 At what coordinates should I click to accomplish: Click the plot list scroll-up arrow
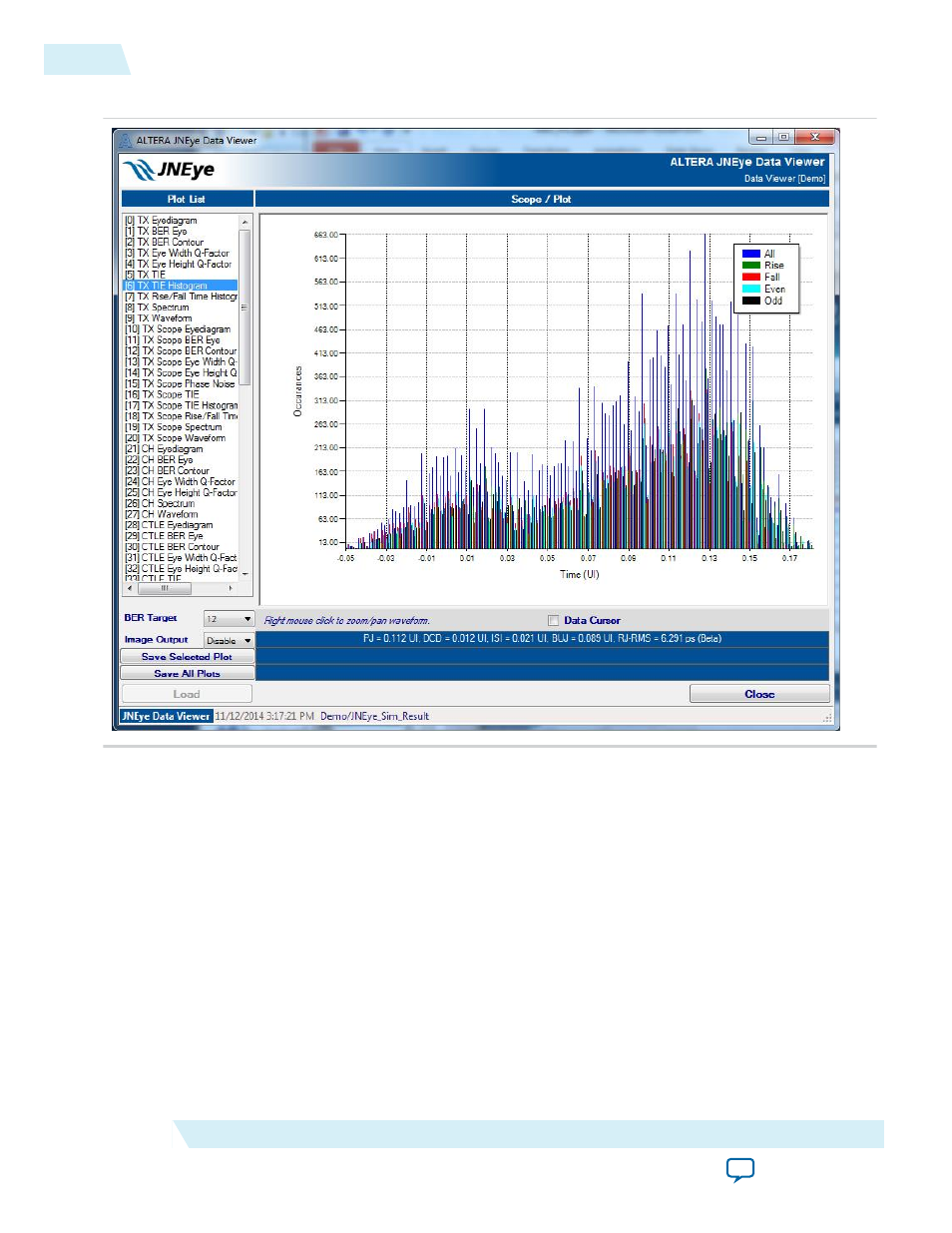pos(244,221)
